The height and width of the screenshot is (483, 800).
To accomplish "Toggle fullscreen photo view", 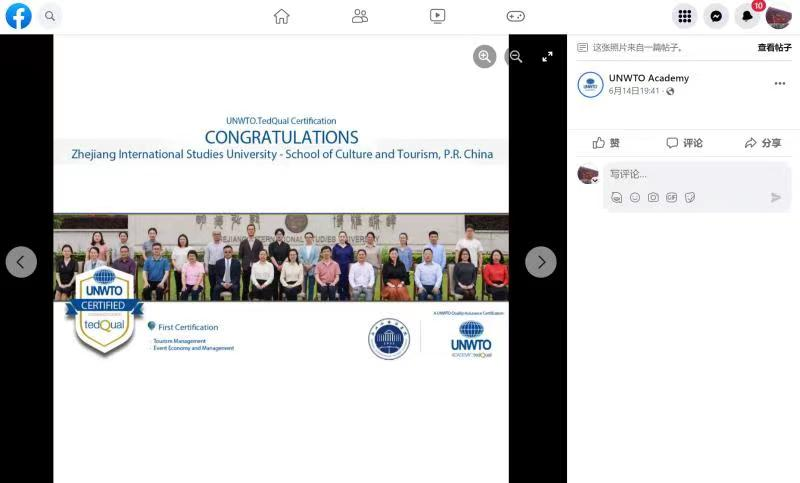I will click(547, 57).
